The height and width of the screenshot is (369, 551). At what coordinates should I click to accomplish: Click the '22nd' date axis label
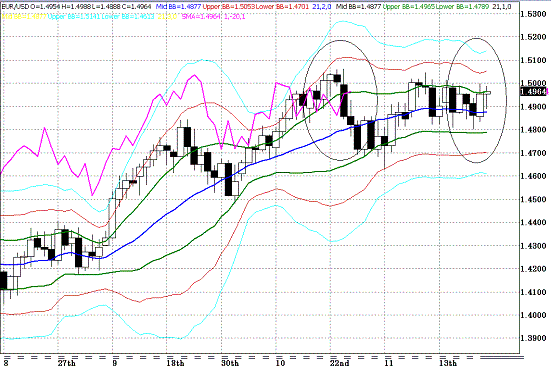pos(340,363)
